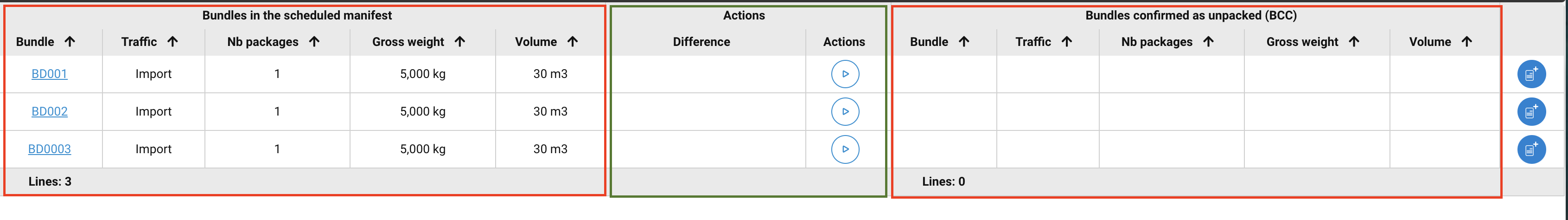
Task: Sort manifest table by Nb packages arrow
Action: click(314, 41)
